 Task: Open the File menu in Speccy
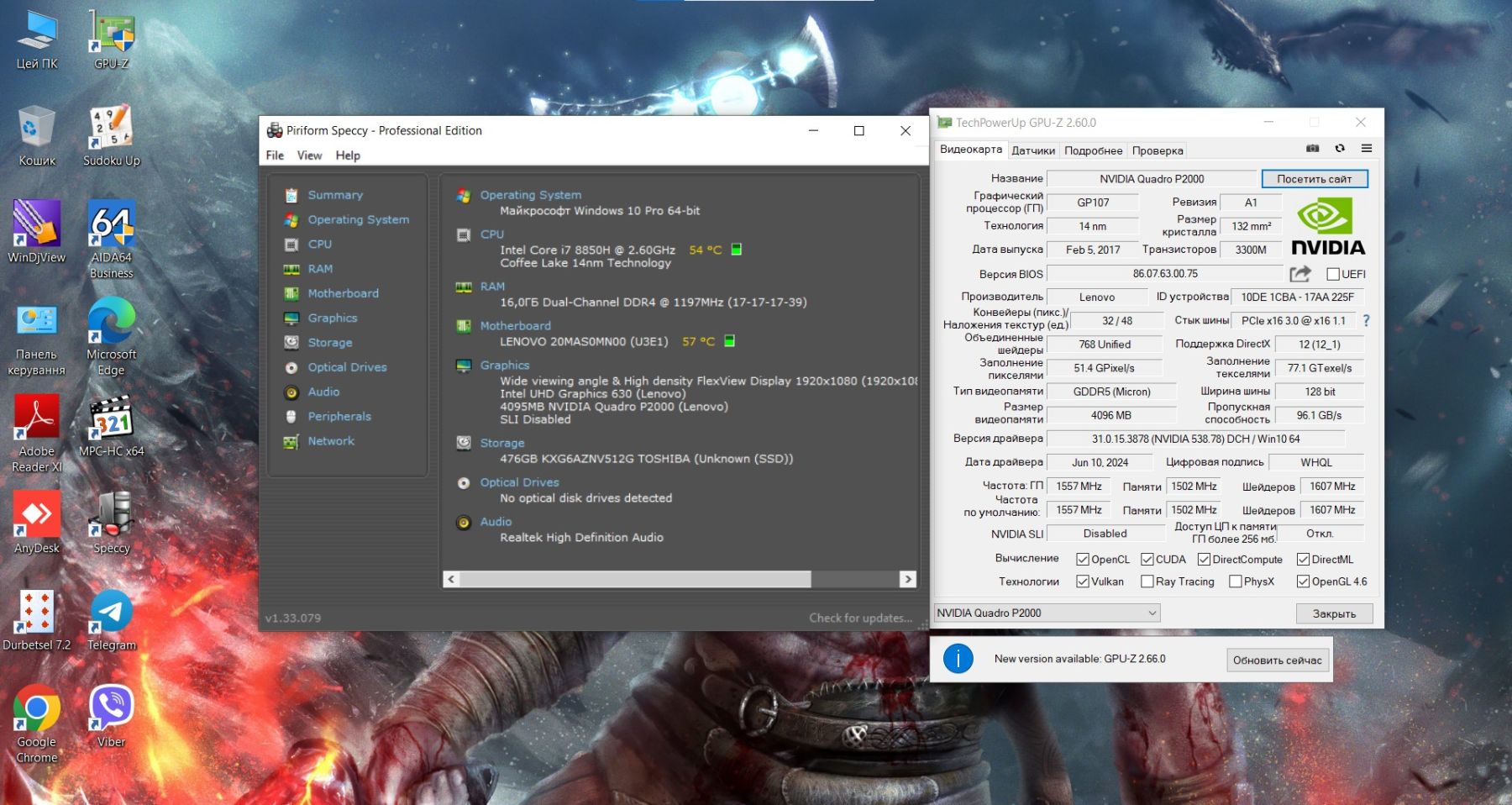pos(275,155)
